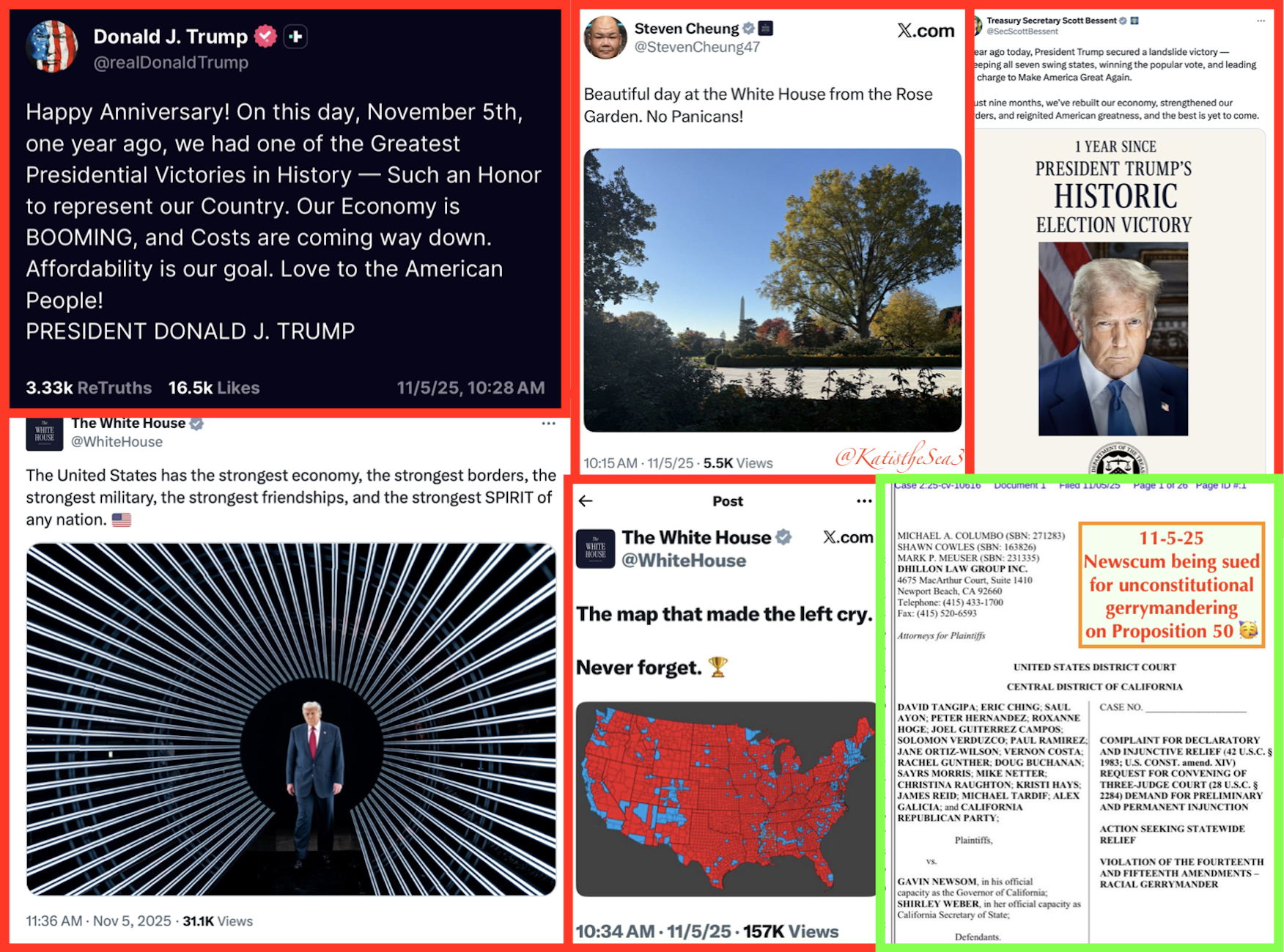Open the three-dot menu on the Post header
Image resolution: width=1284 pixels, height=952 pixels.
point(864,501)
